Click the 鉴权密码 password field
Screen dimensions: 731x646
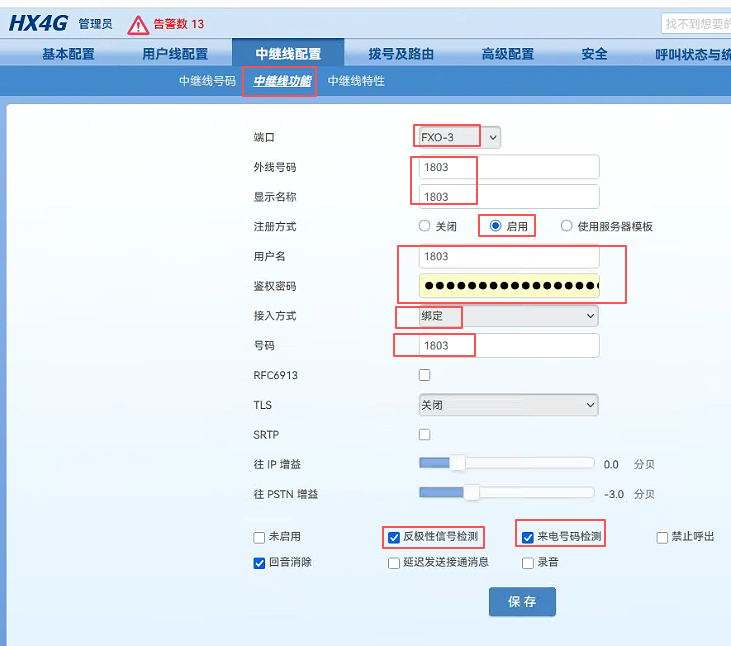tap(509, 286)
